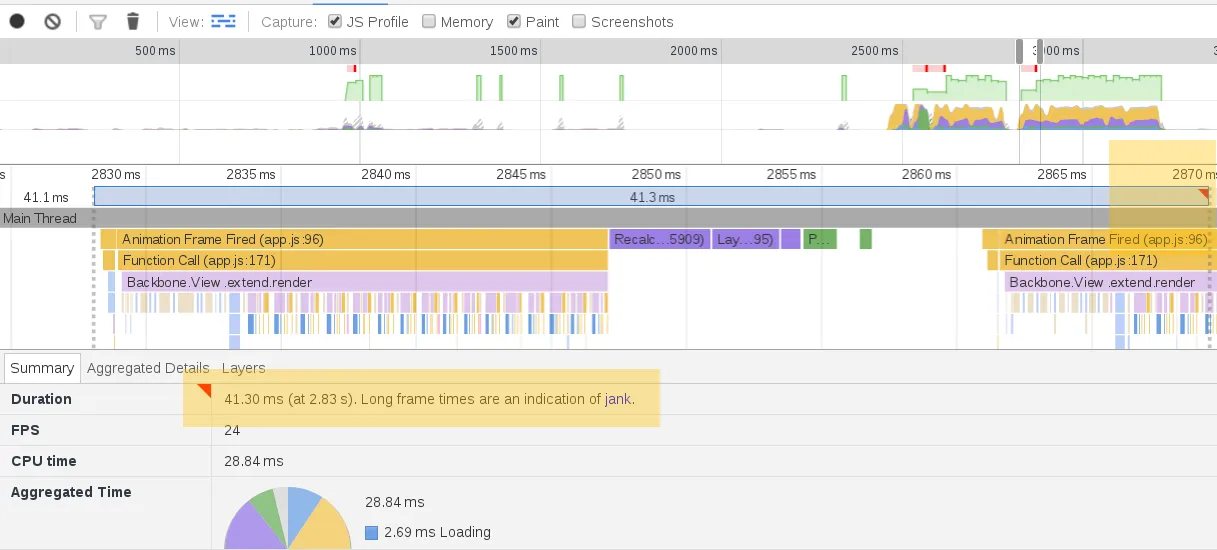Click the red long-frame warning triangle in timeline
Screen dimensions: 1217x550
(x=1203, y=193)
